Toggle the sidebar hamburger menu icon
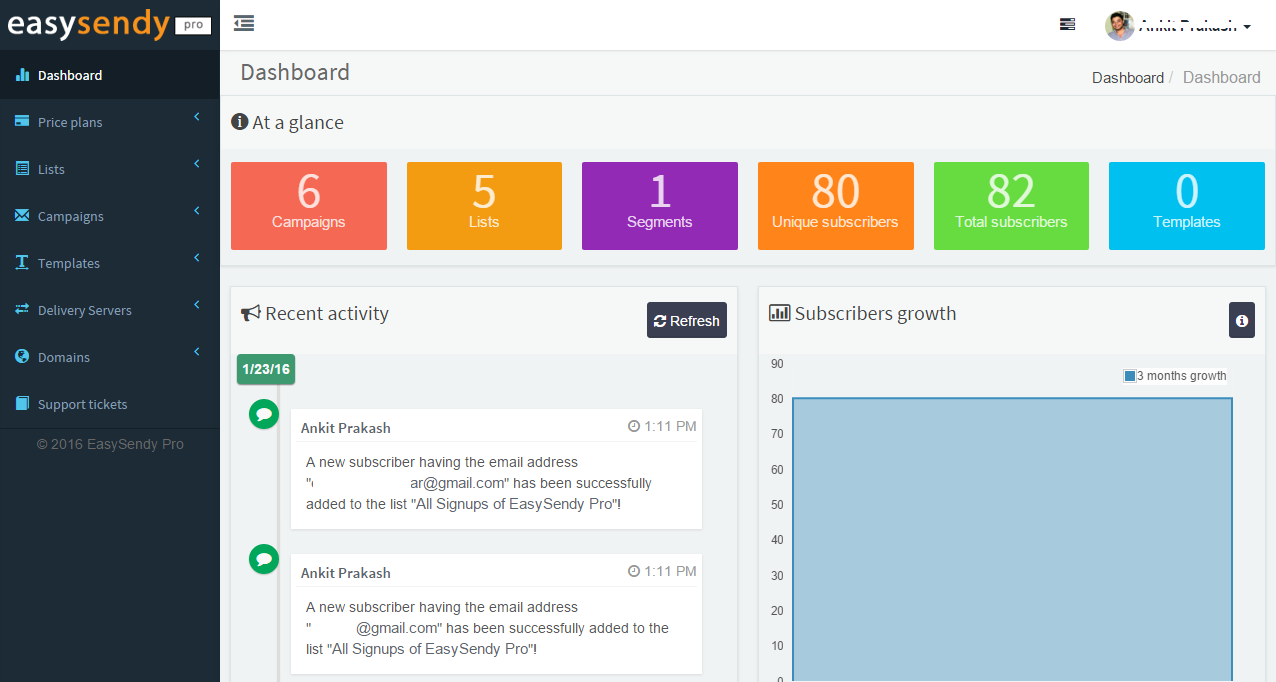Image resolution: width=1276 pixels, height=682 pixels. click(243, 23)
